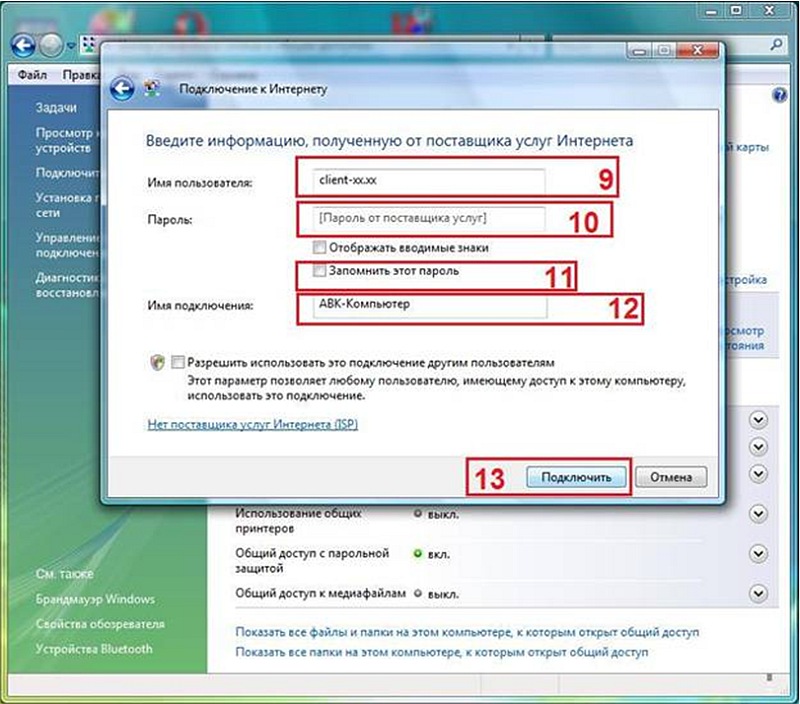This screenshot has height=704, width=800.
Task: Enable 'Отображать вводимые знаки' checkbox
Action: (x=318, y=247)
